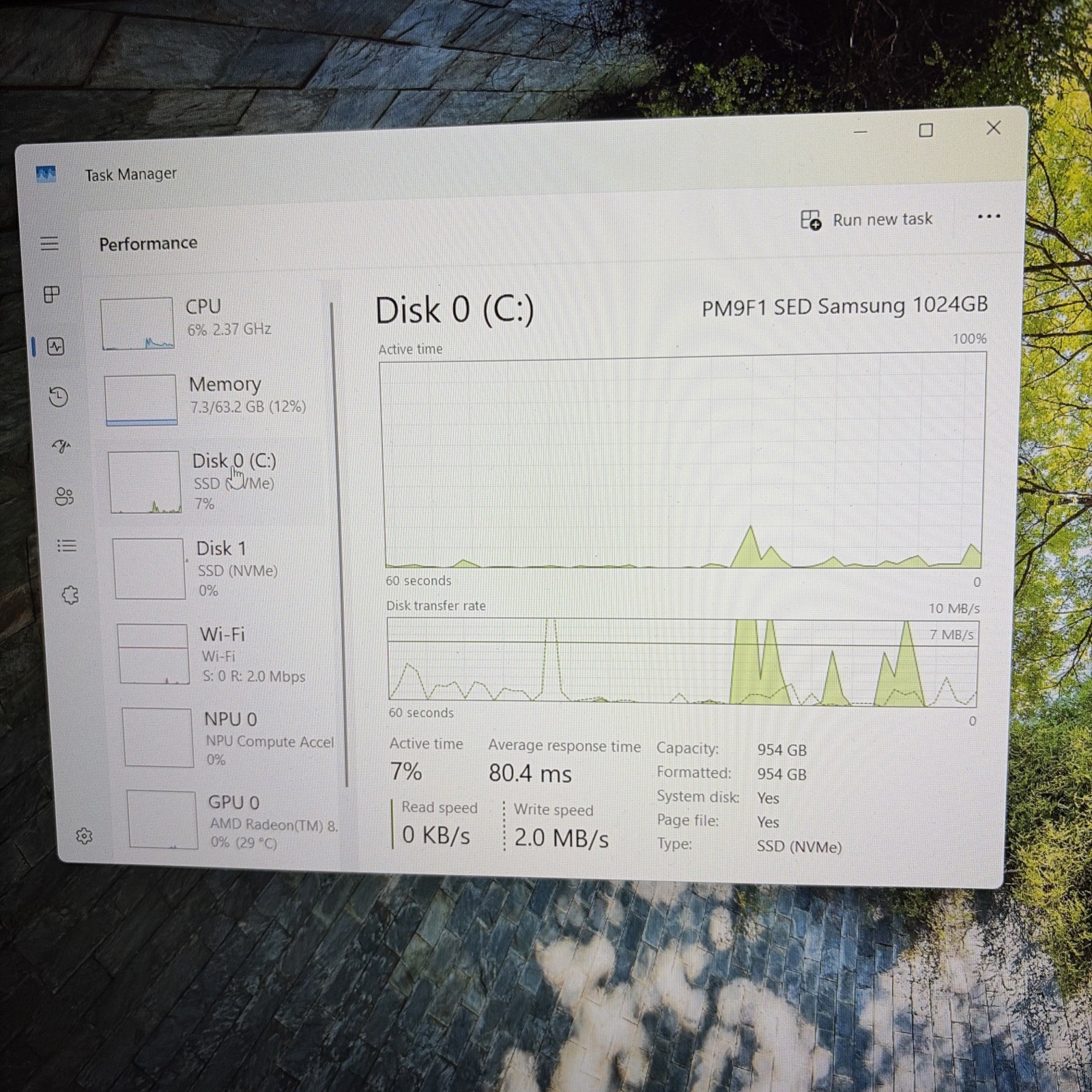Click the Active time graph
Screen dimensions: 1092x1092
(x=683, y=461)
